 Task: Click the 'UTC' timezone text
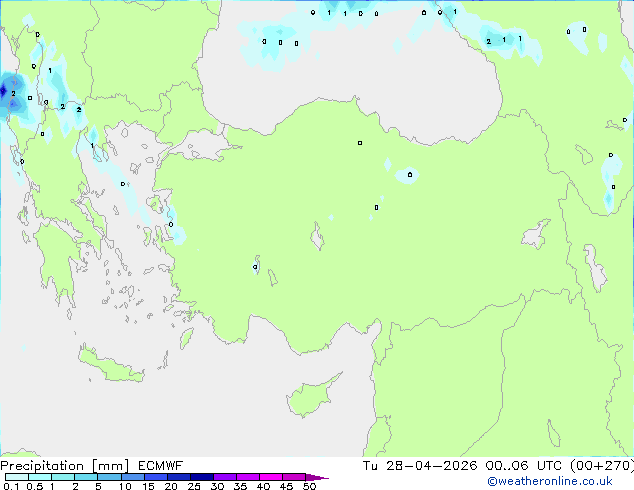549,466
